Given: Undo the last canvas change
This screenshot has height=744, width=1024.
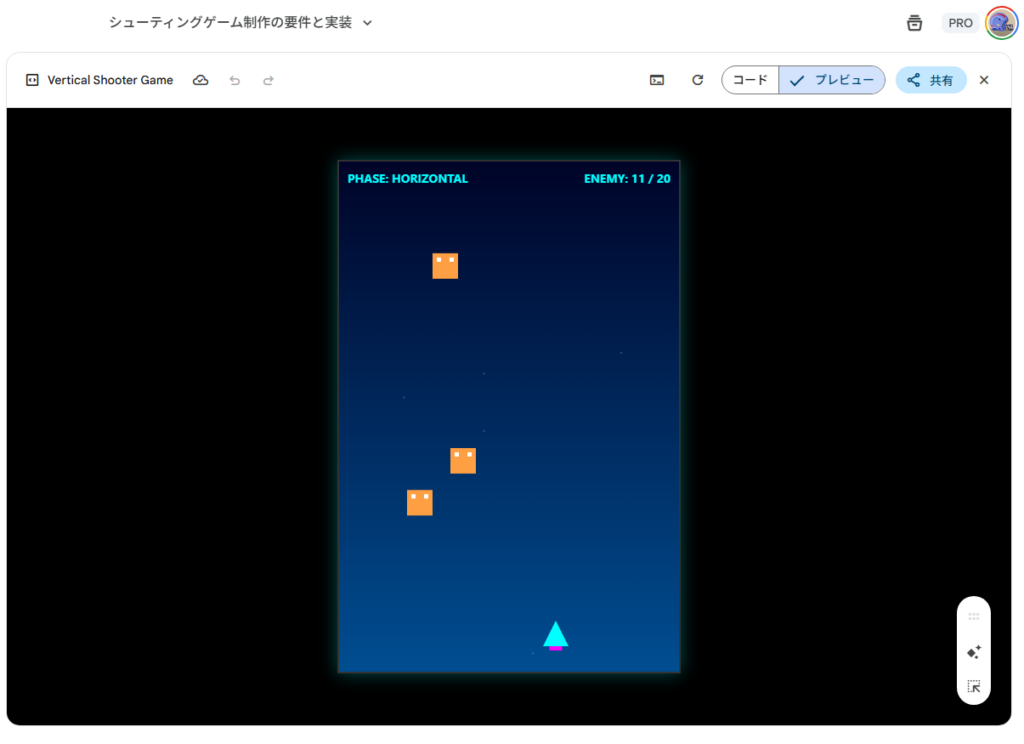Looking at the screenshot, I should [235, 80].
